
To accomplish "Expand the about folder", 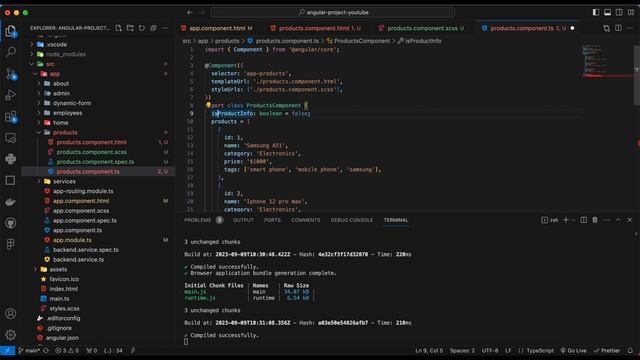I will 60,84.
